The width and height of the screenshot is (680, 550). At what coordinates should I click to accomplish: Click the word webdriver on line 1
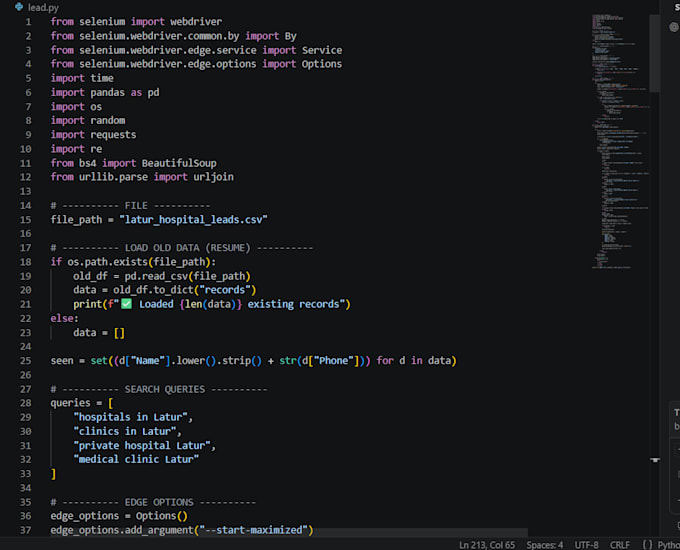[196, 22]
